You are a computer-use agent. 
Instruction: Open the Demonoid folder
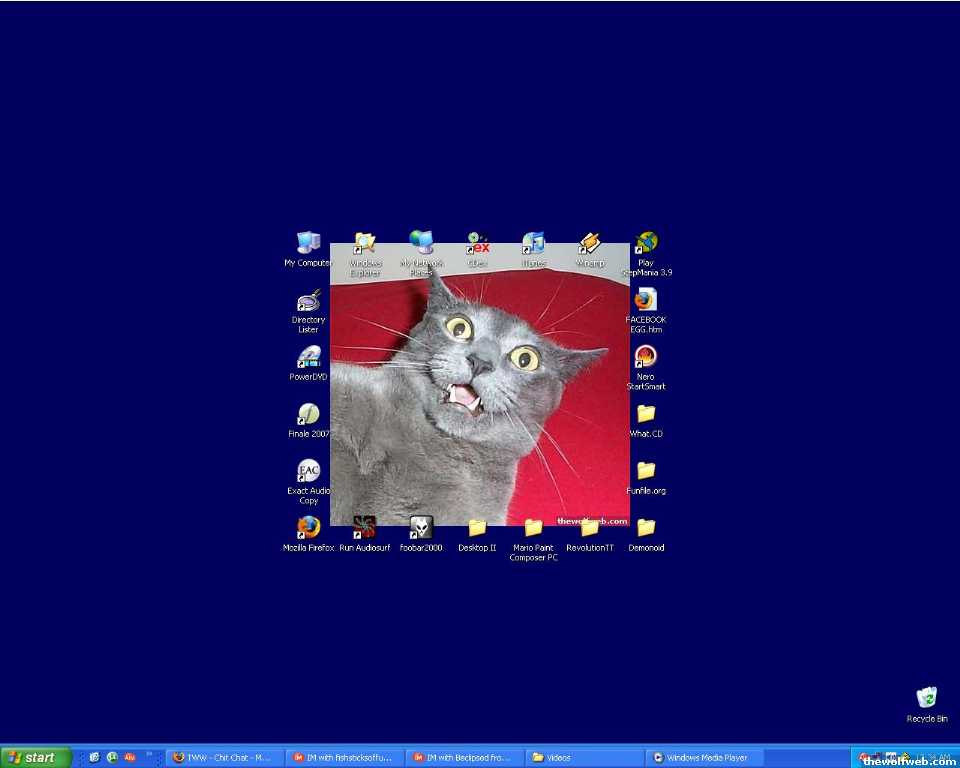pos(646,528)
